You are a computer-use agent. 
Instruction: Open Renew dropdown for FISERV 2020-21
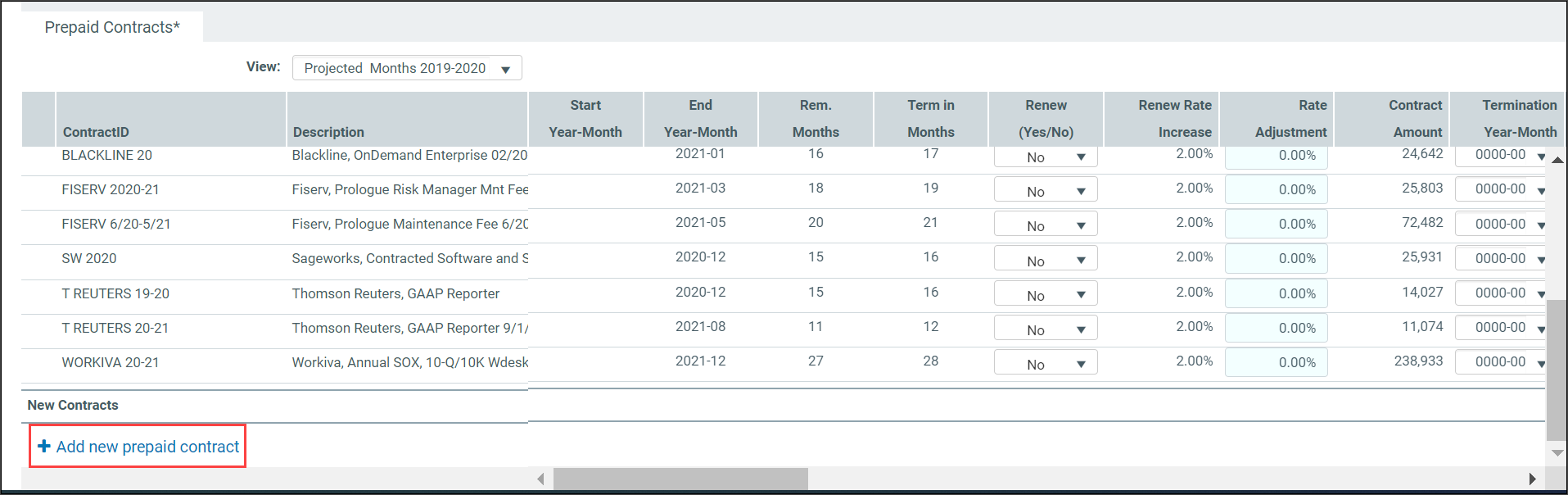click(x=1046, y=191)
